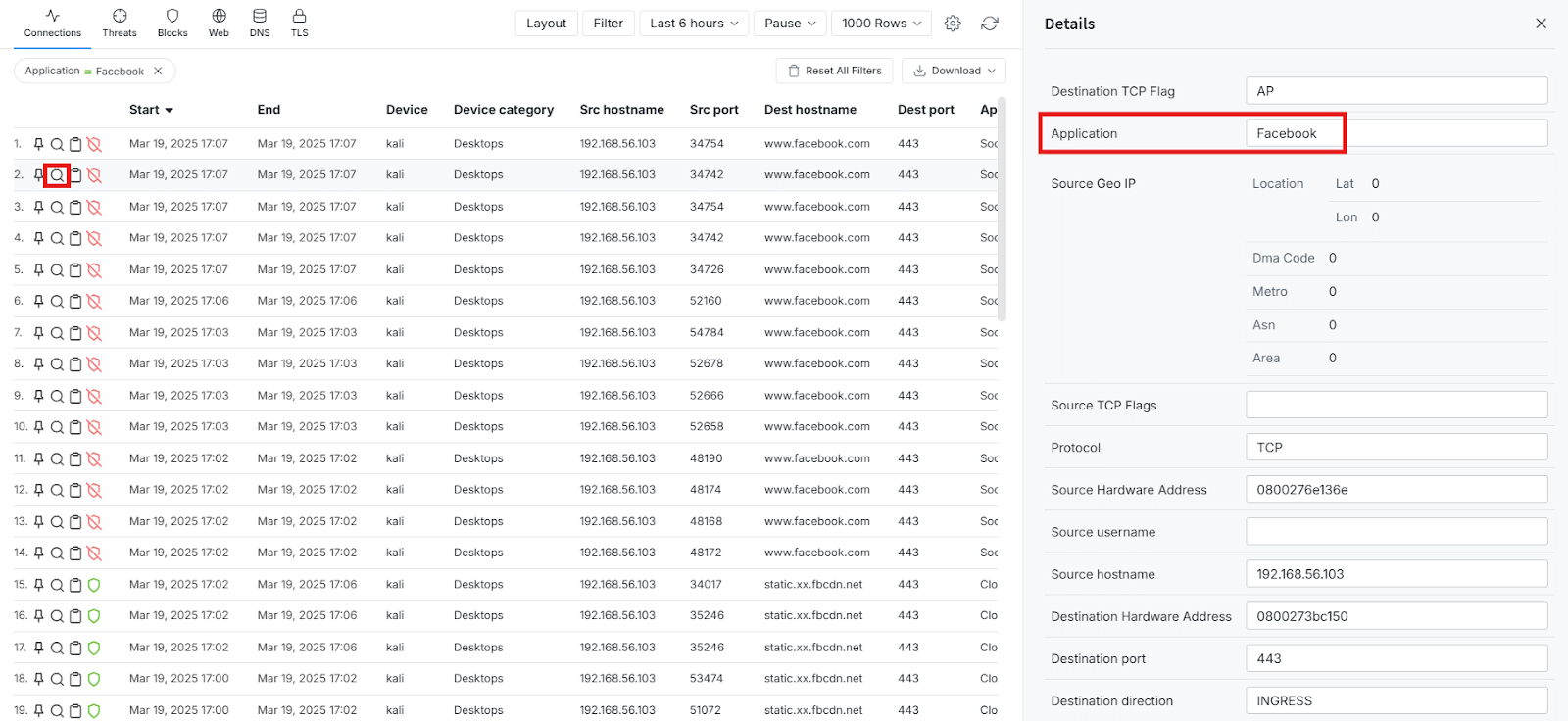Image resolution: width=1568 pixels, height=721 pixels.
Task: Click src port 53474 in row 18
Action: click(x=707, y=679)
